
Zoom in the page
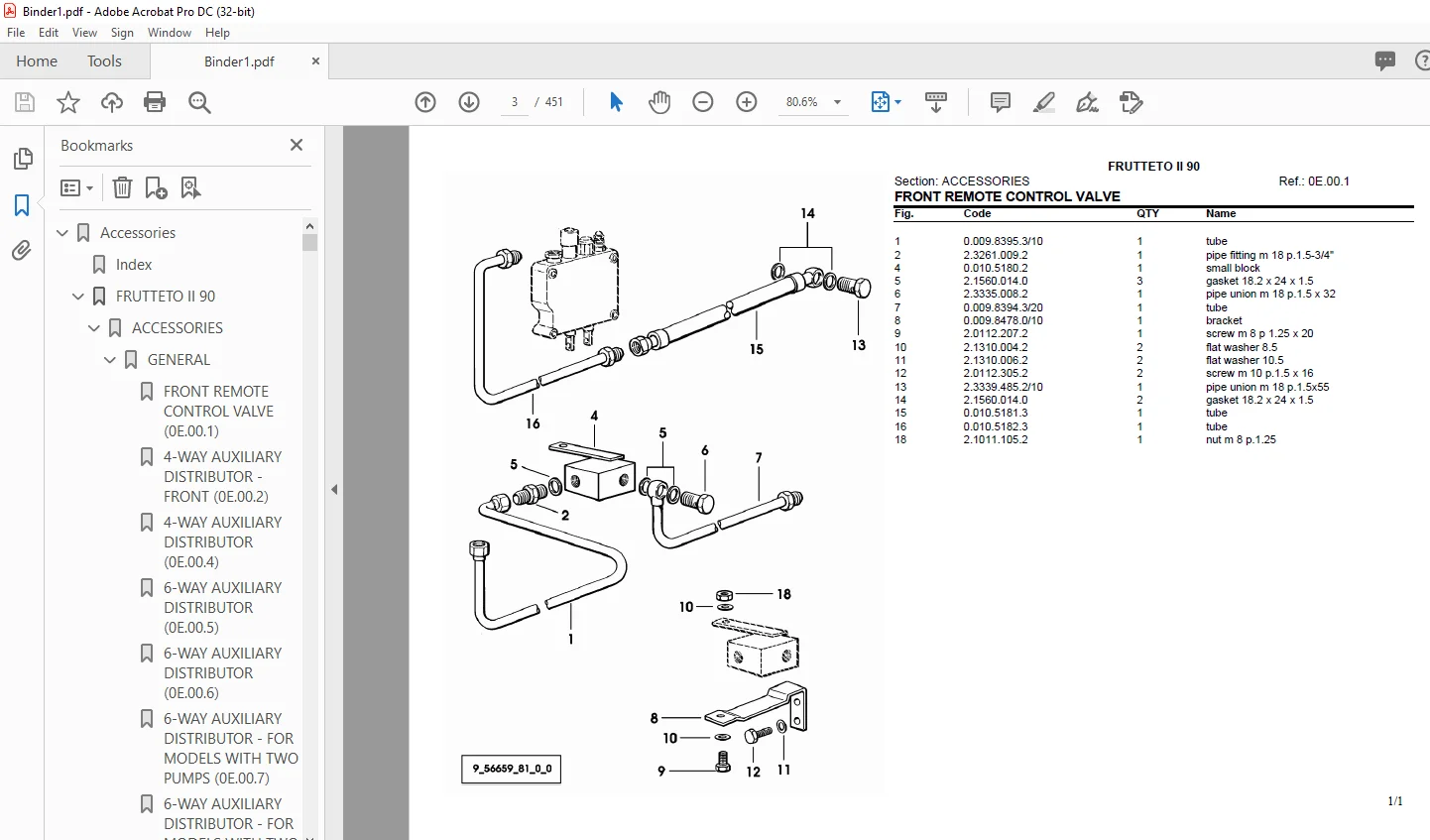747,102
